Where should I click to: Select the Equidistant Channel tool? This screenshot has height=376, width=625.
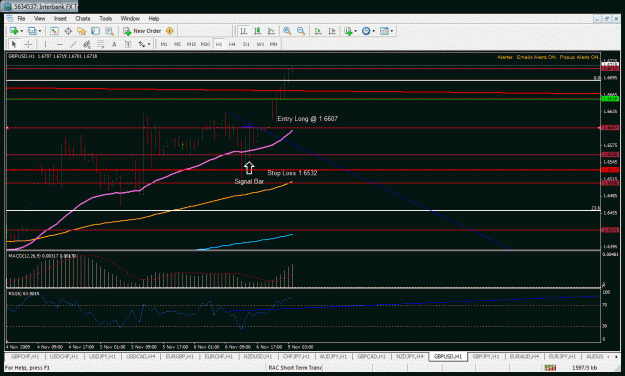pyautogui.click(x=86, y=44)
